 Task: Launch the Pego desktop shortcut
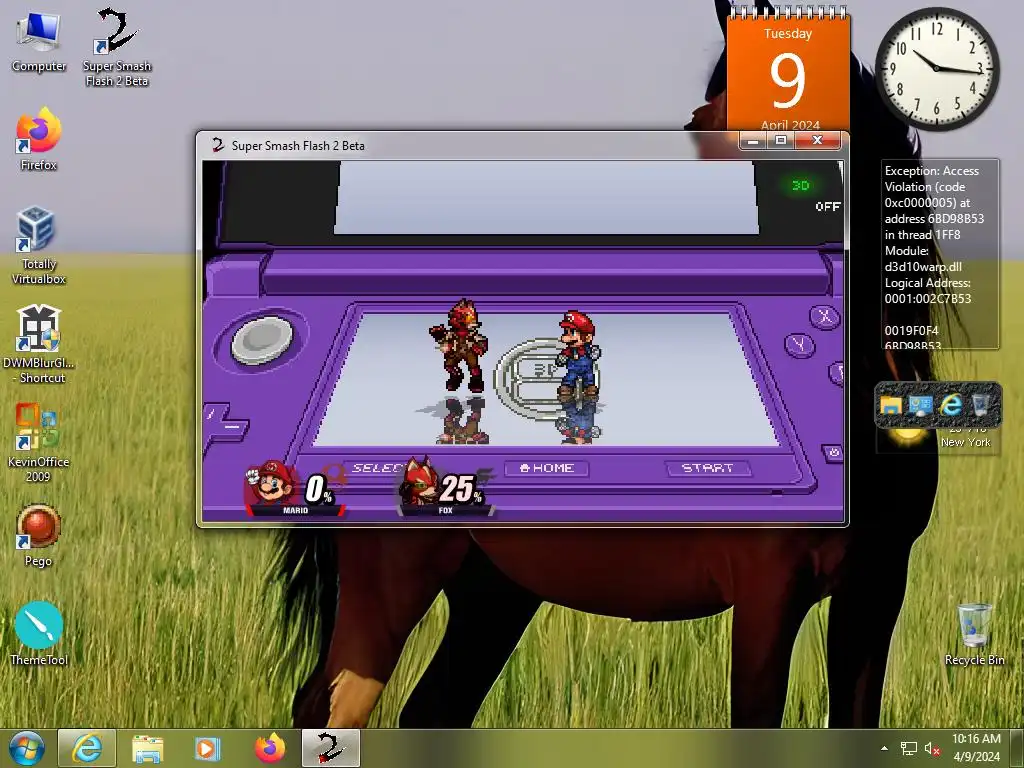[39, 535]
